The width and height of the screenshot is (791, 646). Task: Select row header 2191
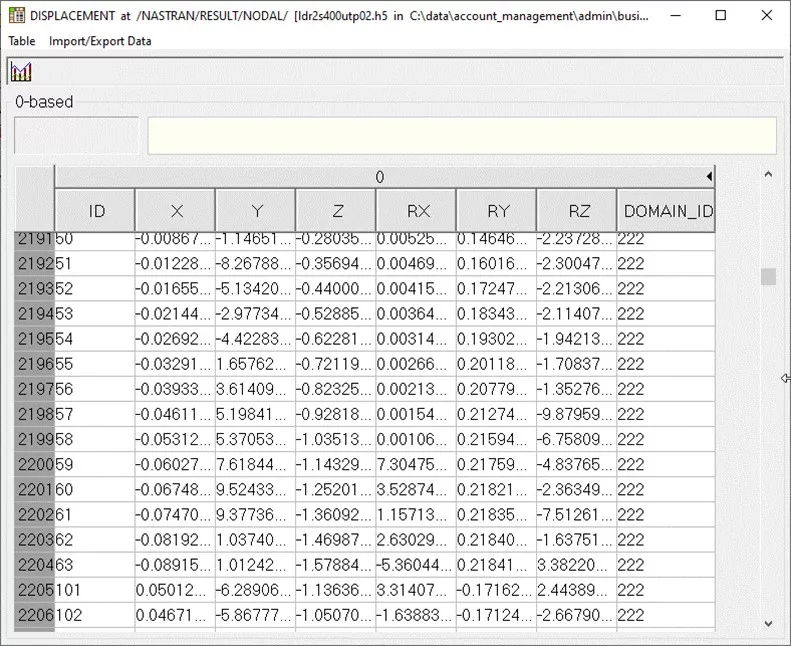[34, 241]
